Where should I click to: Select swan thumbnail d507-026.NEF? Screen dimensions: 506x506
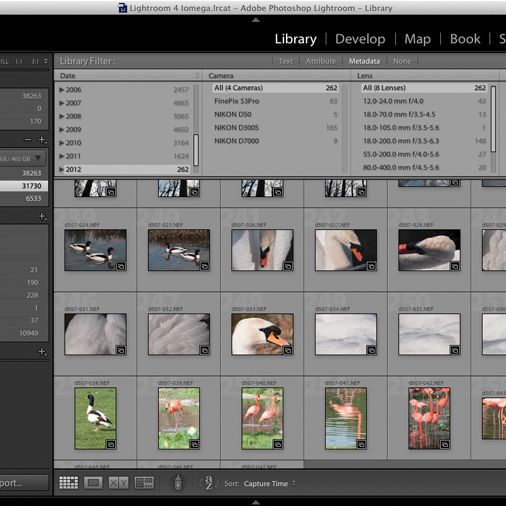[262, 250]
